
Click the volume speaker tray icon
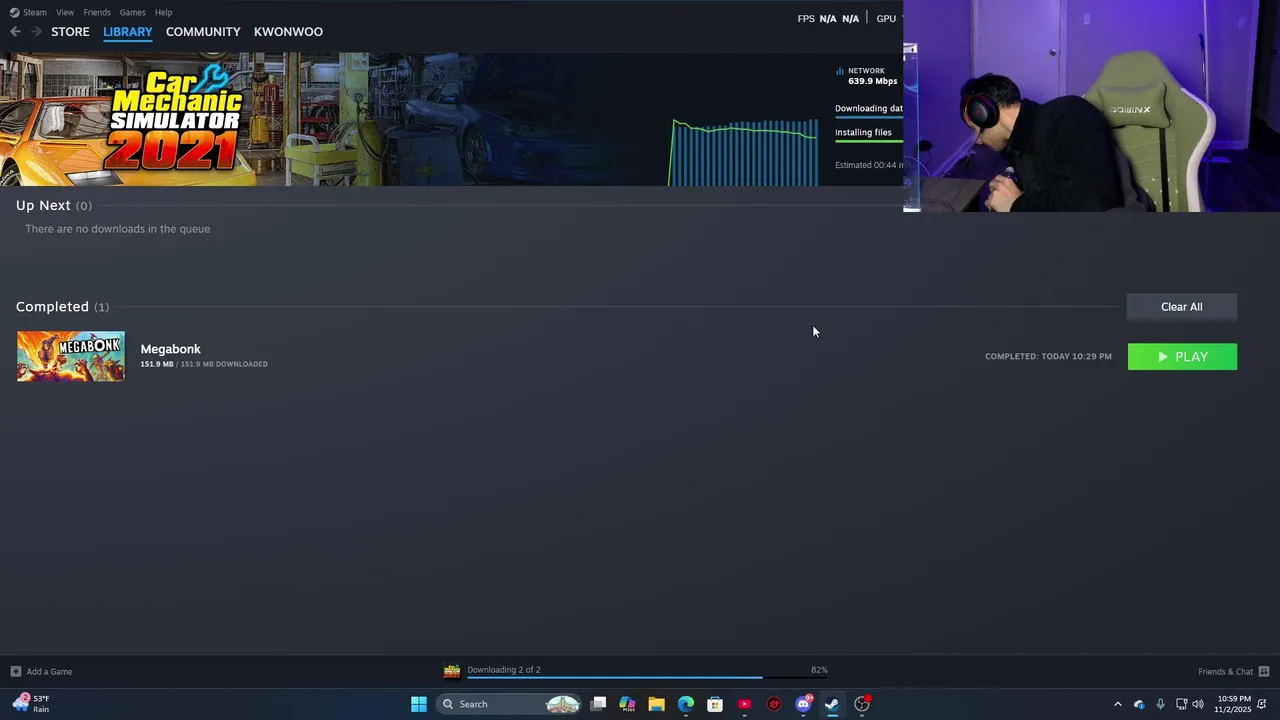pos(1198,704)
